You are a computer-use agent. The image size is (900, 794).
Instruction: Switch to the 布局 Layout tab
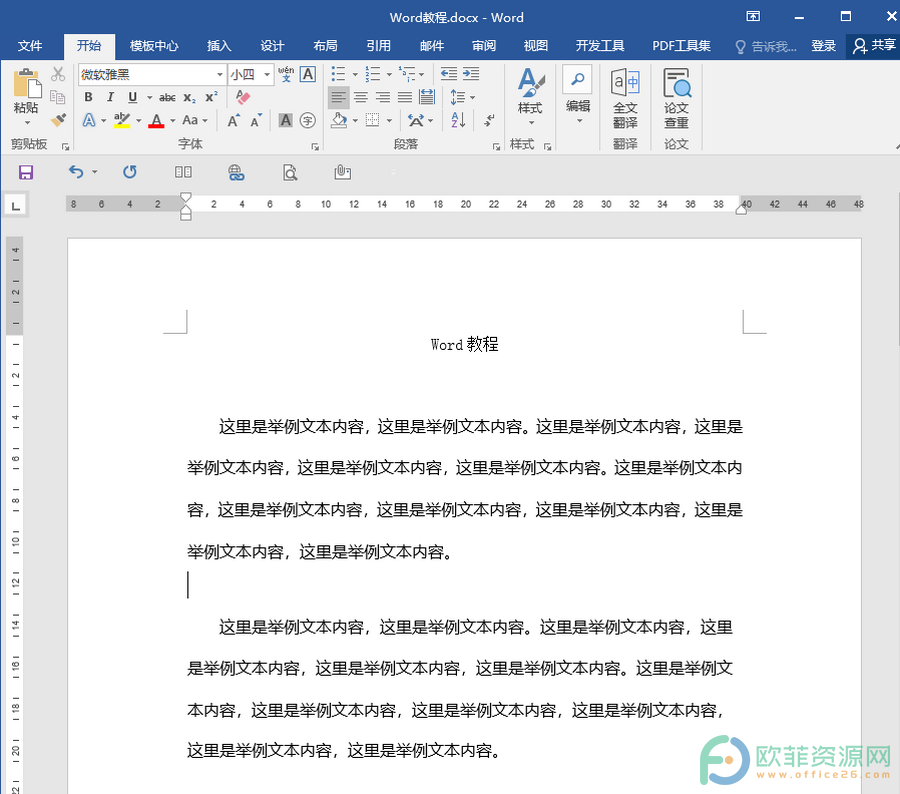coord(325,46)
